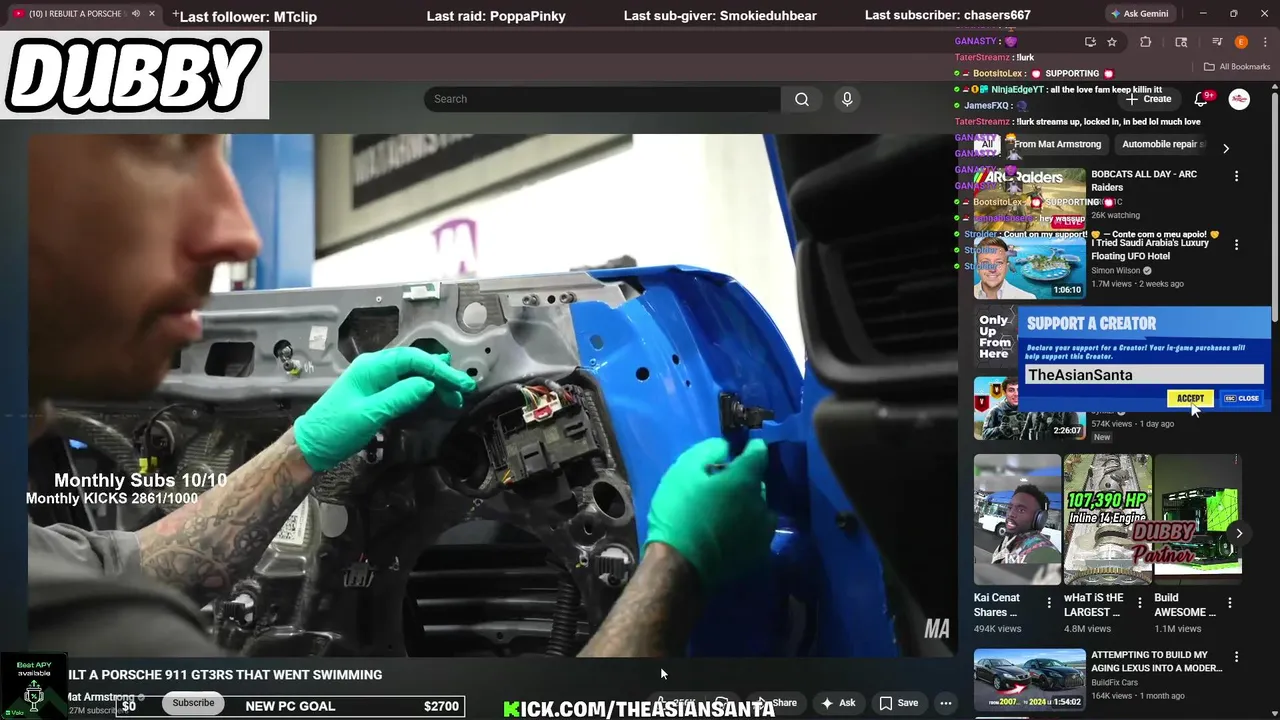
Task: Bookmark this page with the star icon
Action: coord(1112,42)
